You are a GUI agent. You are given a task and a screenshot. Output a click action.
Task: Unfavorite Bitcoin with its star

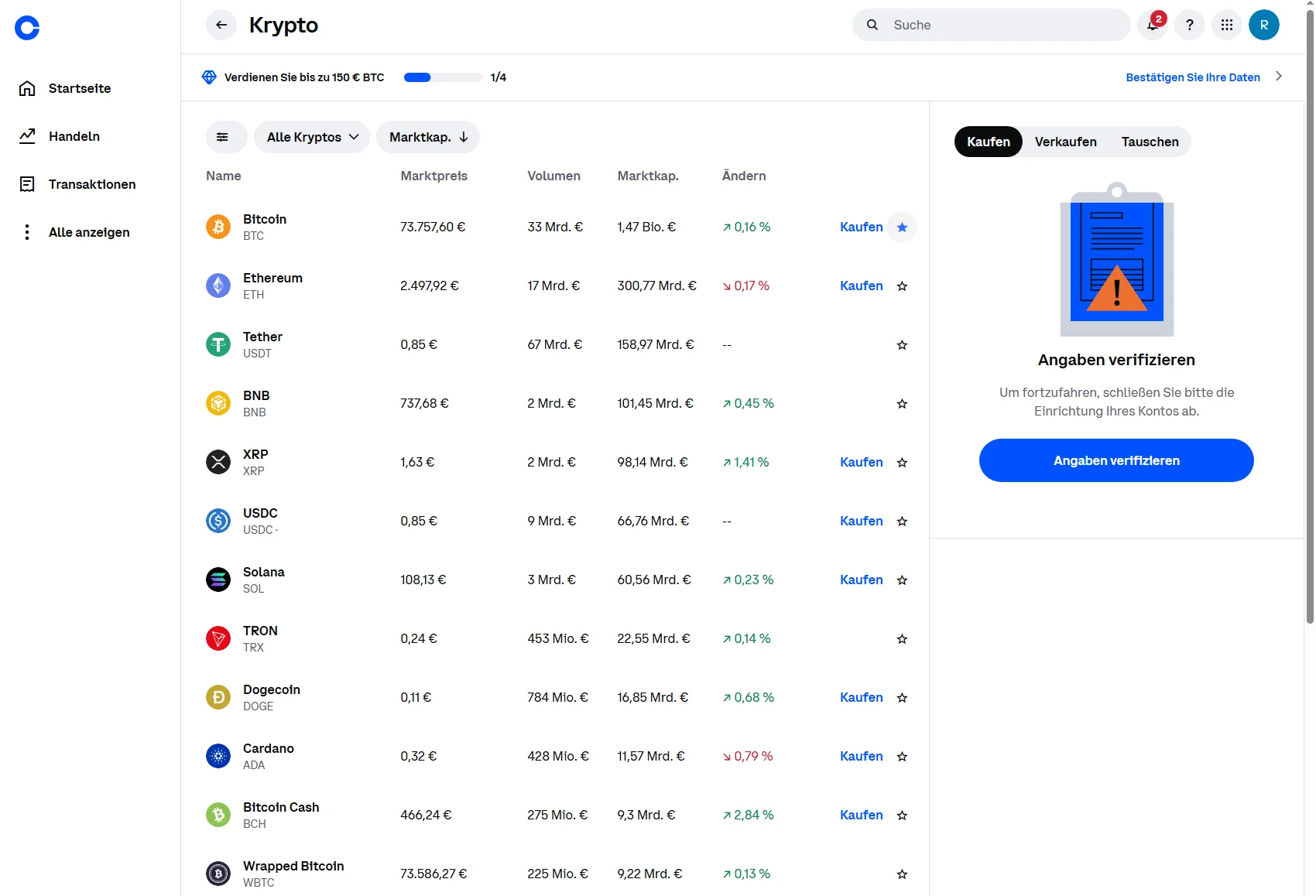(902, 227)
